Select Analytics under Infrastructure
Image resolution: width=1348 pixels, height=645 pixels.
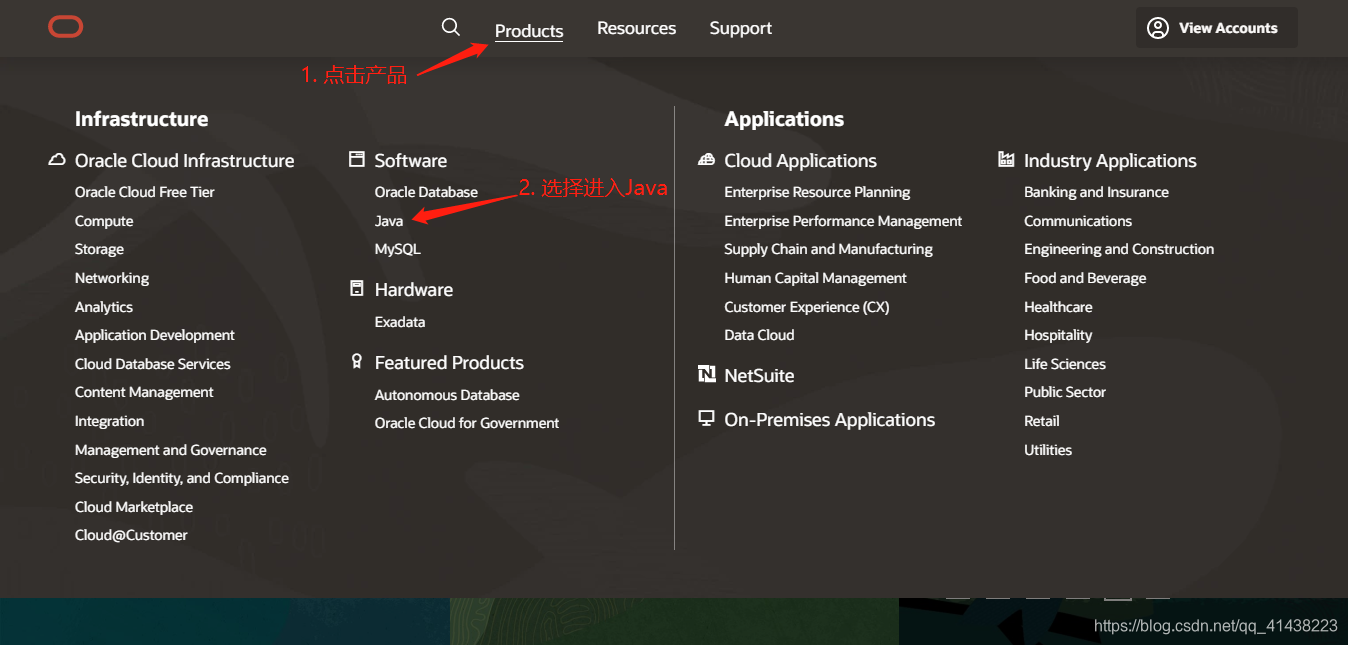[x=104, y=307]
